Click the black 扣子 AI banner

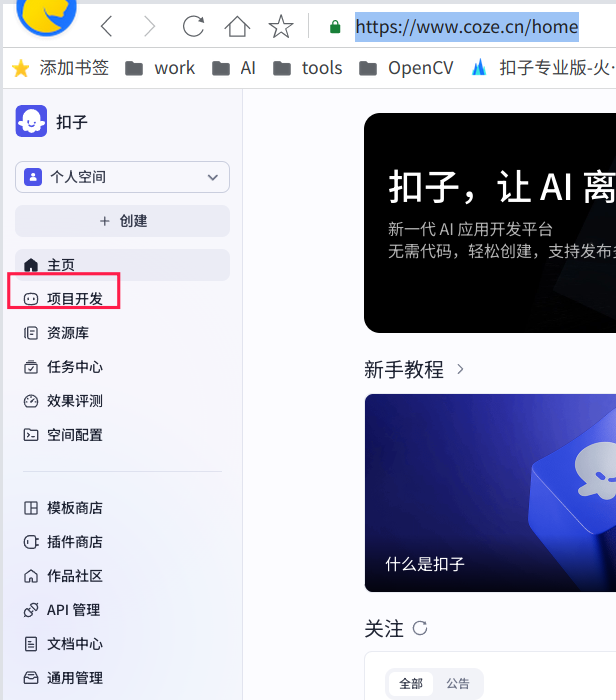[x=490, y=223]
